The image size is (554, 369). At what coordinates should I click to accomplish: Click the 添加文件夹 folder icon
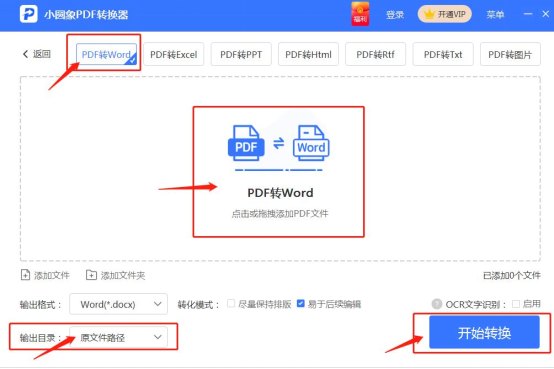tap(91, 275)
